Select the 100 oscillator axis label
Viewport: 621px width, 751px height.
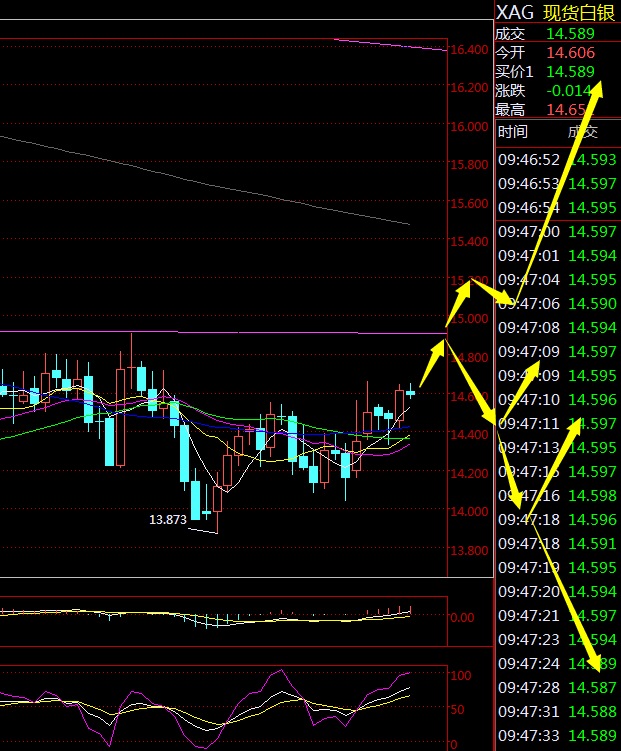(461, 676)
